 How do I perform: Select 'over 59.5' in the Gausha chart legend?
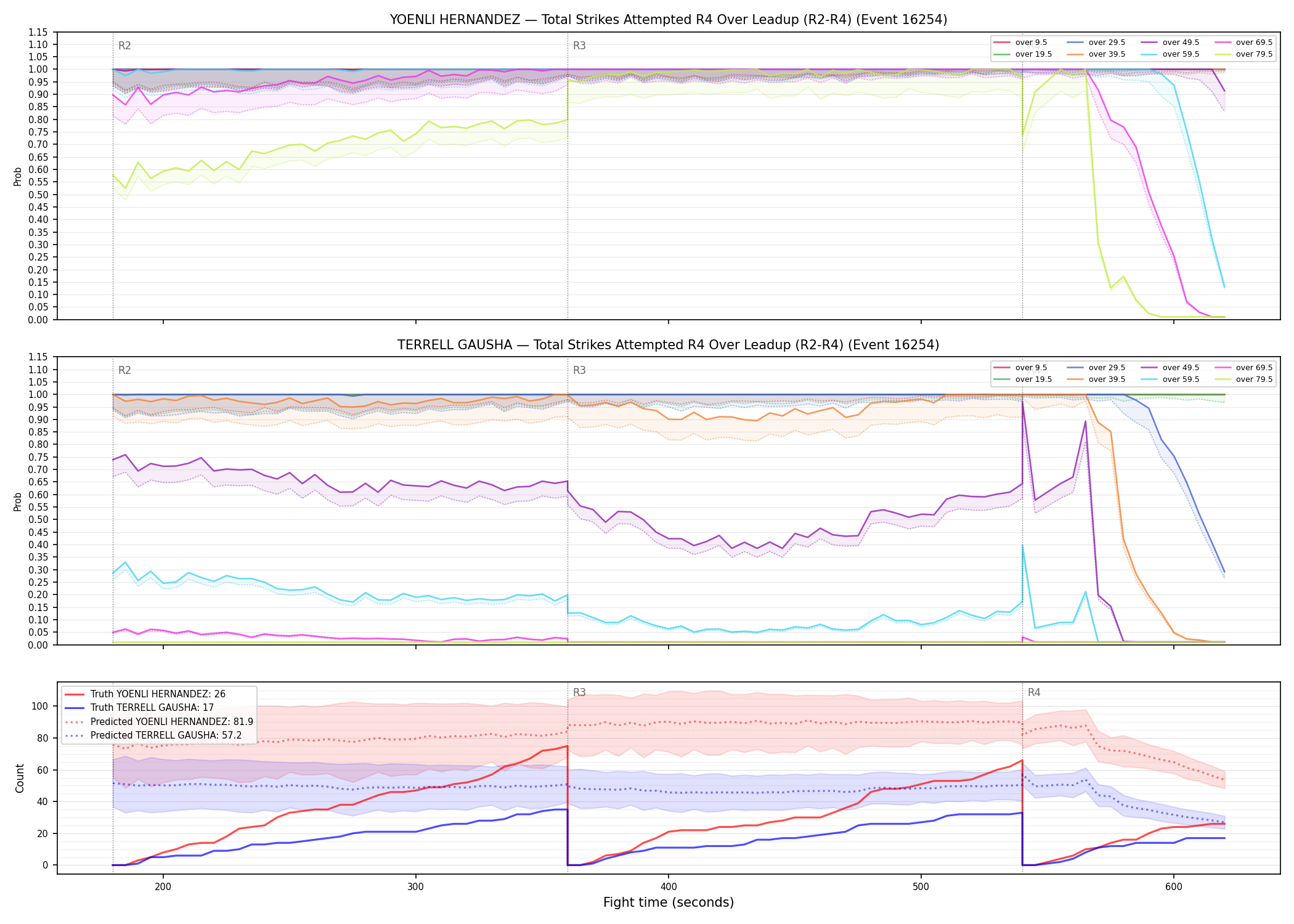(x=1181, y=379)
